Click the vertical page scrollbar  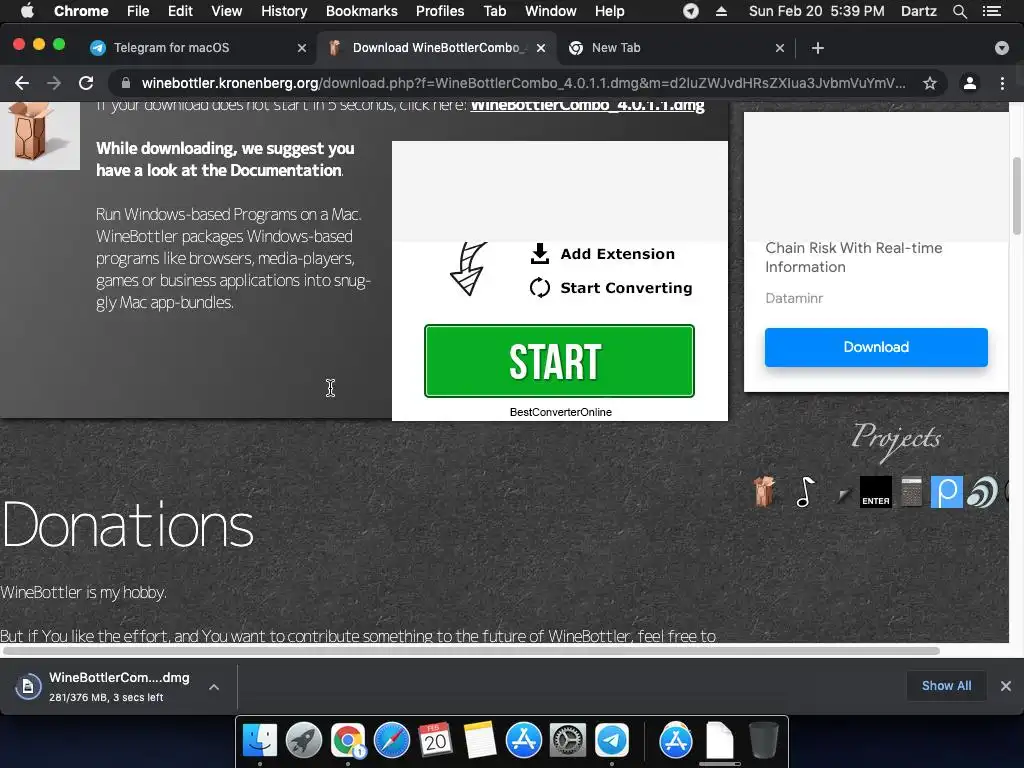coord(1016,195)
